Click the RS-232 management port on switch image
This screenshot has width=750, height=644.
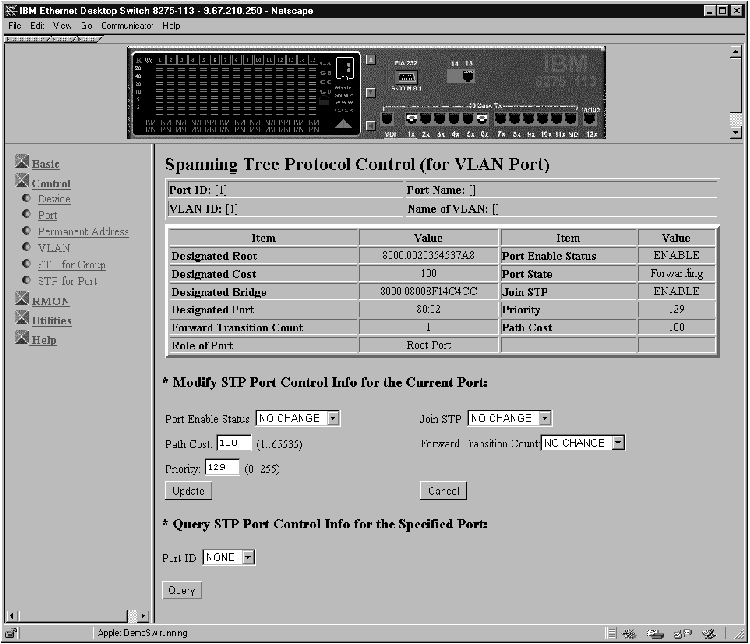click(x=406, y=77)
